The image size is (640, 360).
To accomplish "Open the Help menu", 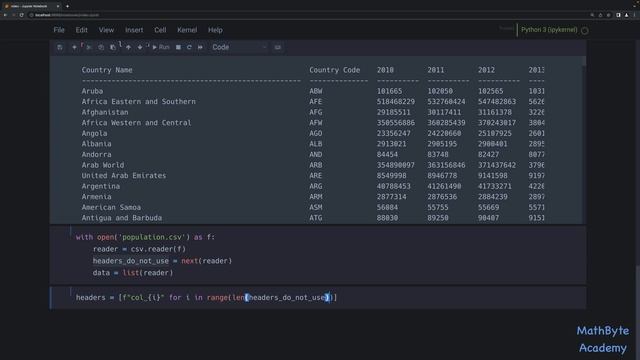I will pos(215,30).
